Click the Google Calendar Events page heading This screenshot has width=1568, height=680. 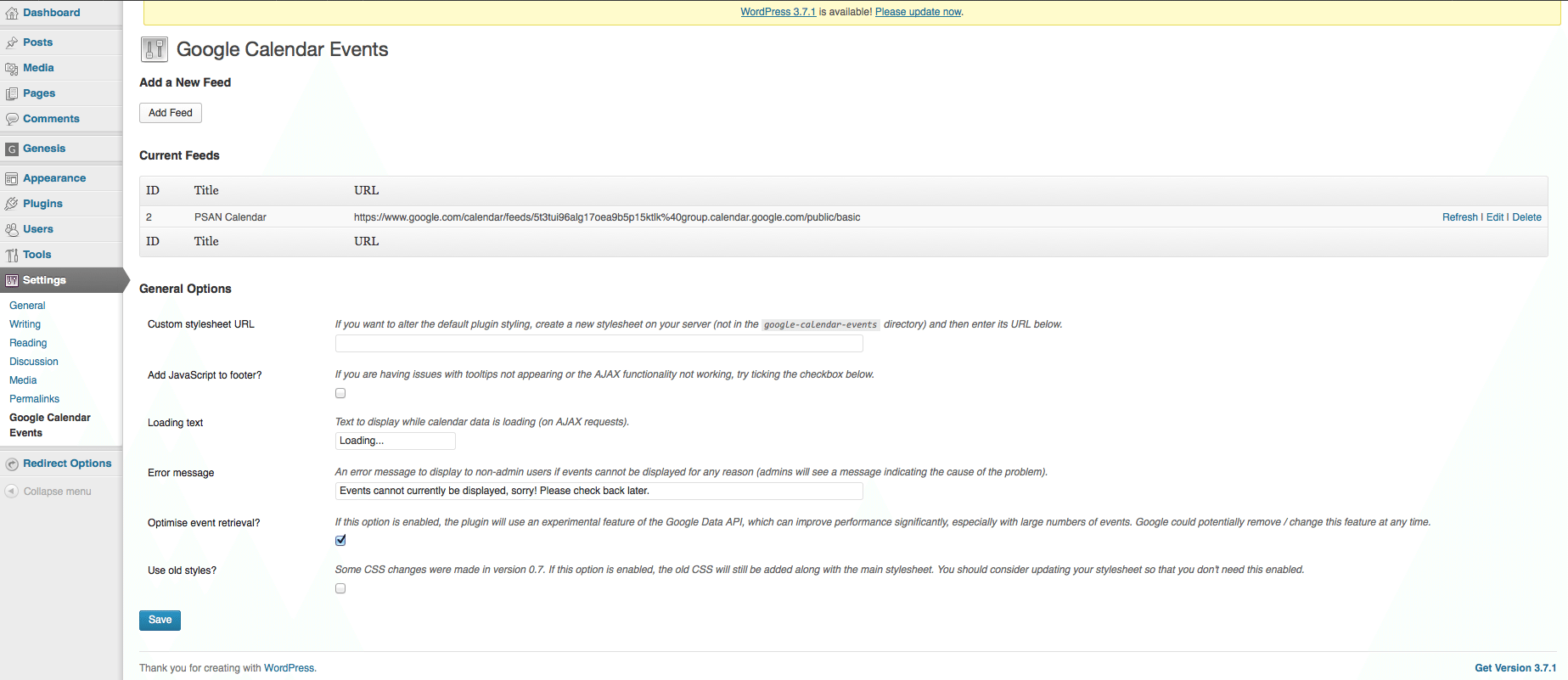click(282, 49)
